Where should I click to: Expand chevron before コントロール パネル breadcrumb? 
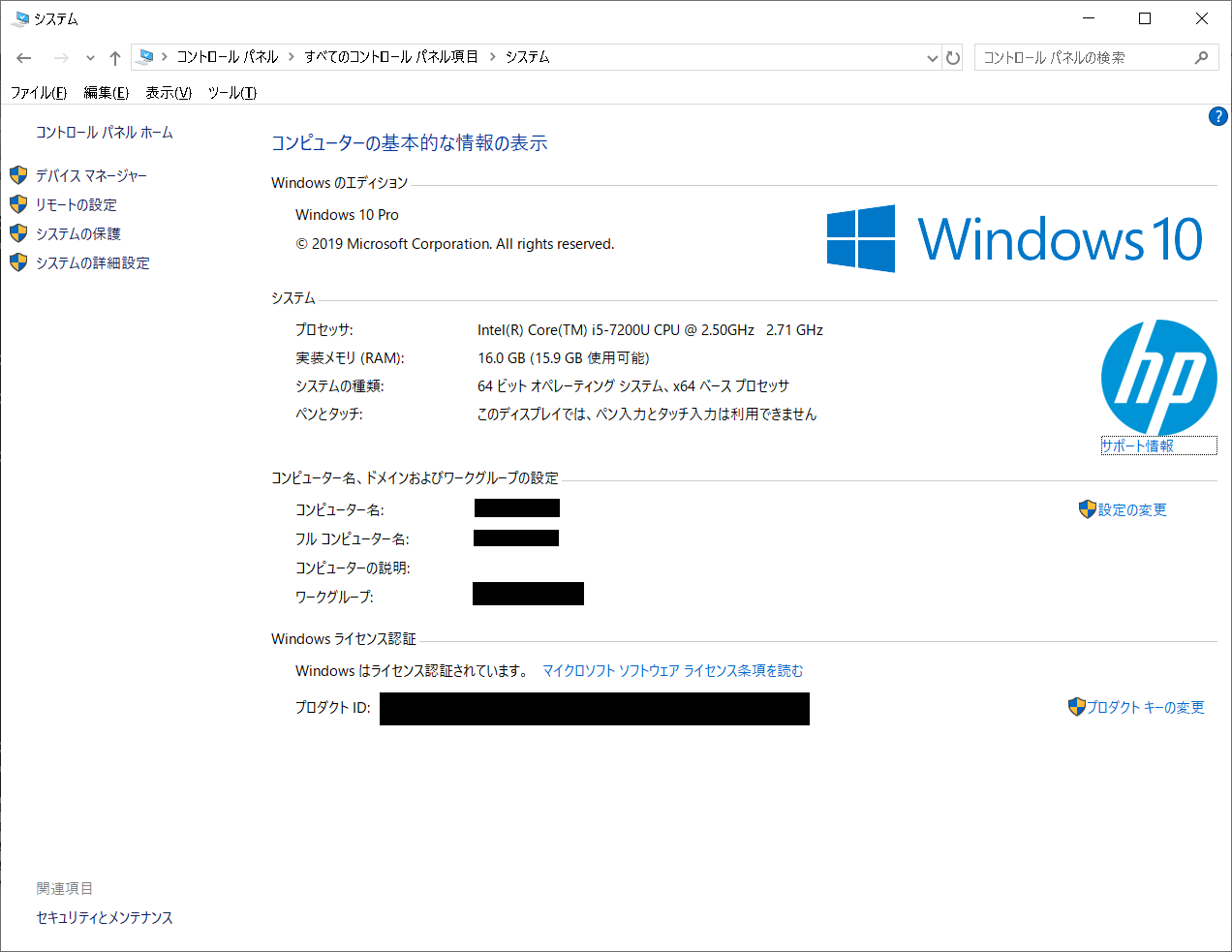(165, 57)
